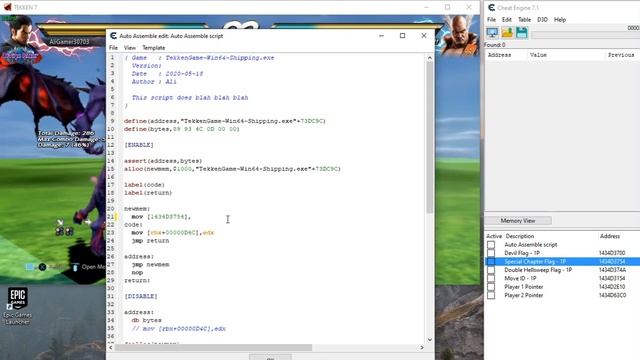Toggle Devil Flag - 1P active checkbox
Screen dimensions: 640x360
tap(491, 253)
